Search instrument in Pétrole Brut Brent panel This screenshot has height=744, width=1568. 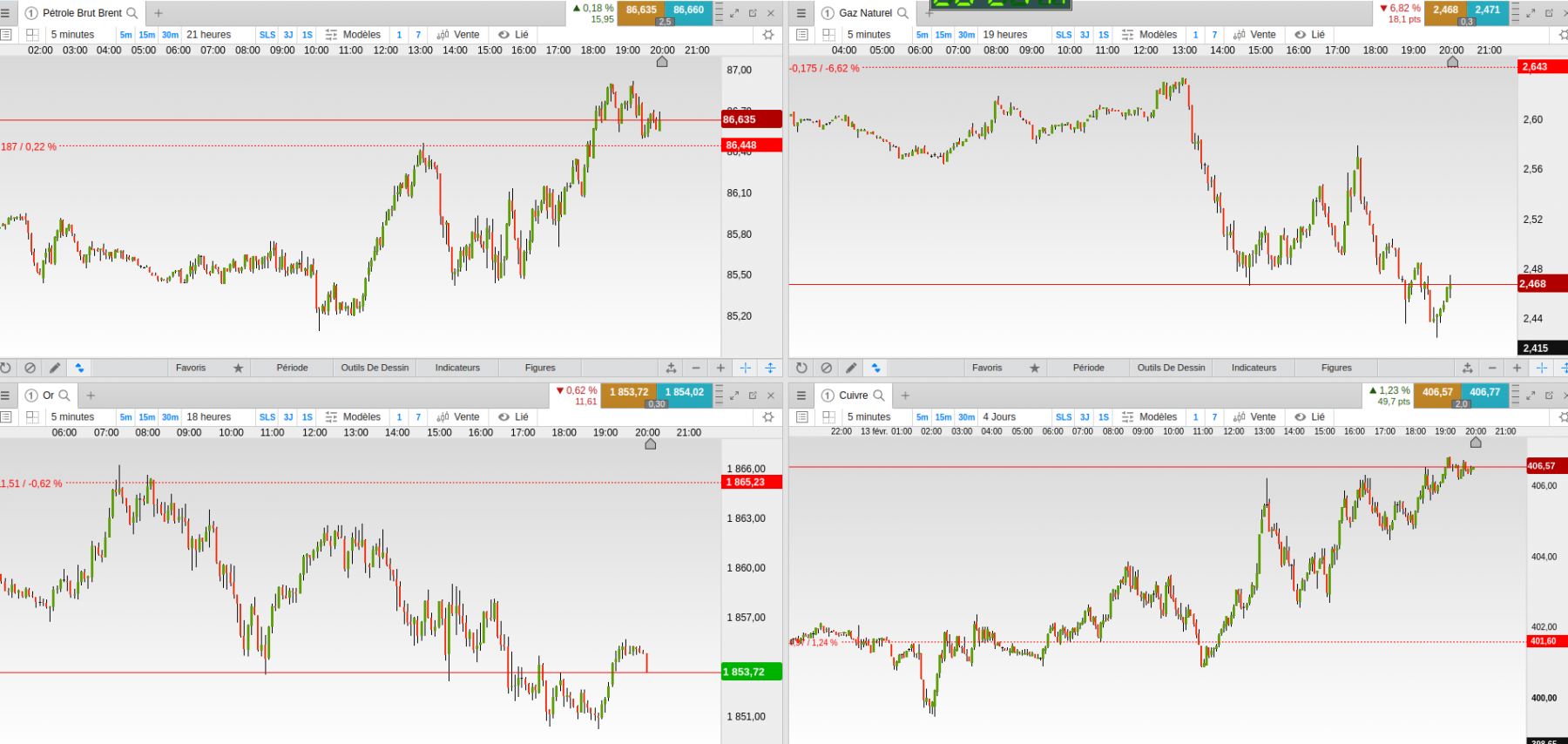coord(132,13)
